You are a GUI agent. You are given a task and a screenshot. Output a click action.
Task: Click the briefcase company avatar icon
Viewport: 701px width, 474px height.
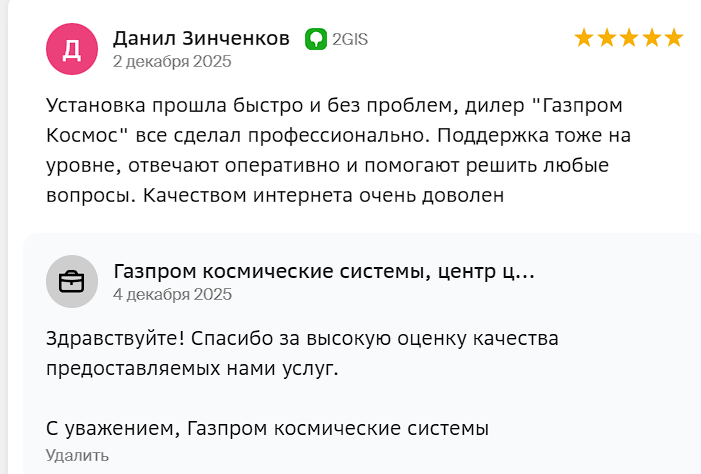coord(71,281)
